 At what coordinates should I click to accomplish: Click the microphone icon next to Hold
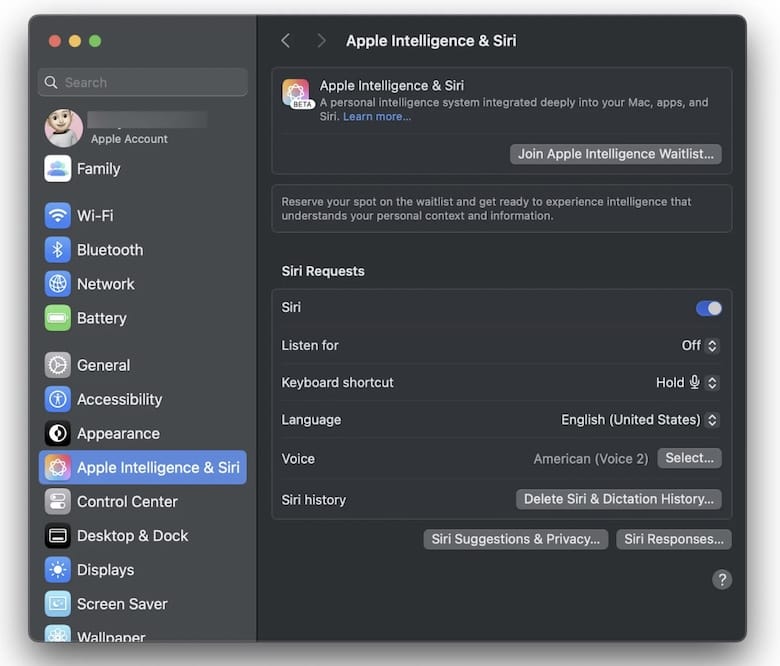(x=694, y=382)
